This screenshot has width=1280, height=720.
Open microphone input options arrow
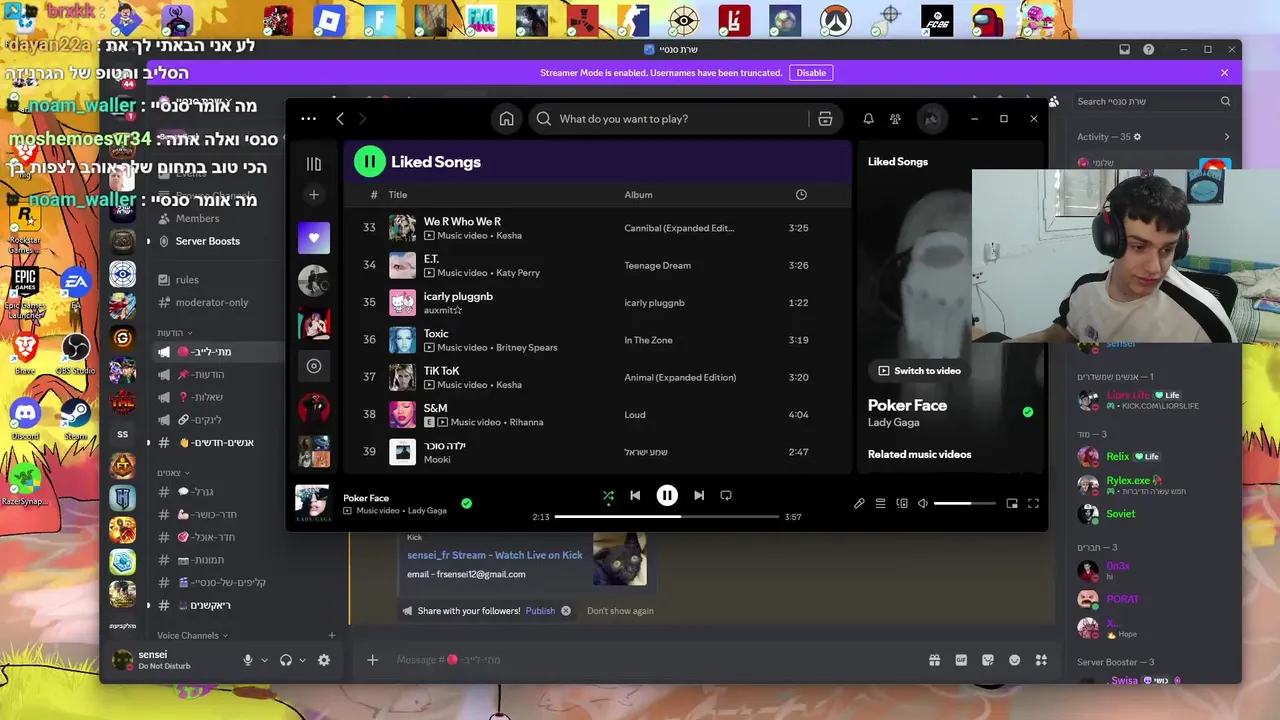point(264,660)
